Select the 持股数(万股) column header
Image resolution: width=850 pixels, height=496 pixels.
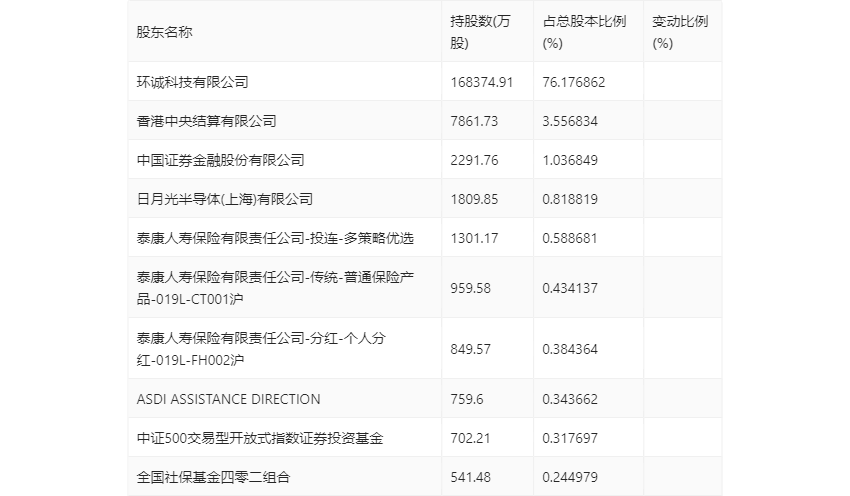click(480, 32)
